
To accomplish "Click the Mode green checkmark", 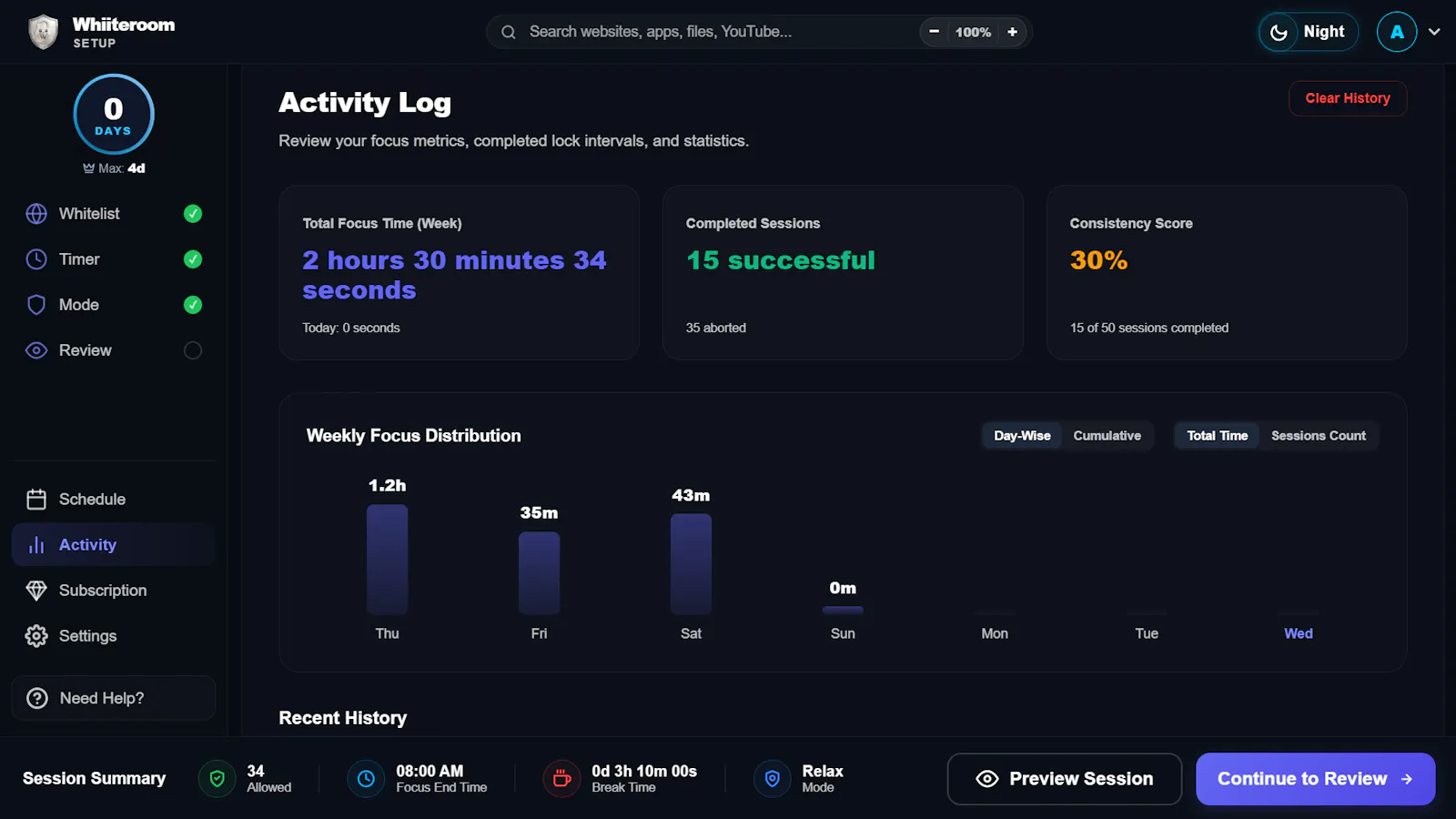I will [x=193, y=305].
